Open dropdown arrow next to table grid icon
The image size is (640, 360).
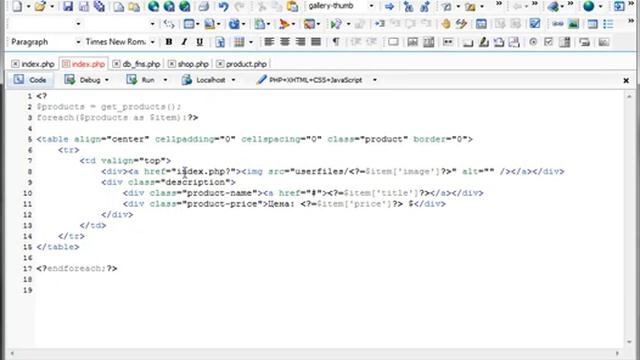coord(251,42)
